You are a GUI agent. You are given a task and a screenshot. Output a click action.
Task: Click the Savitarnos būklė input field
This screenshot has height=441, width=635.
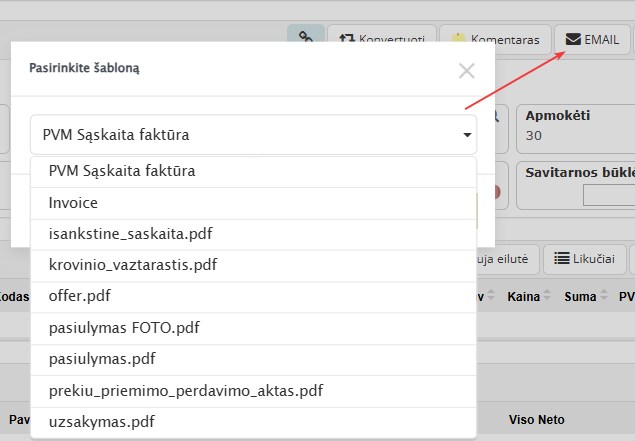[608, 195]
